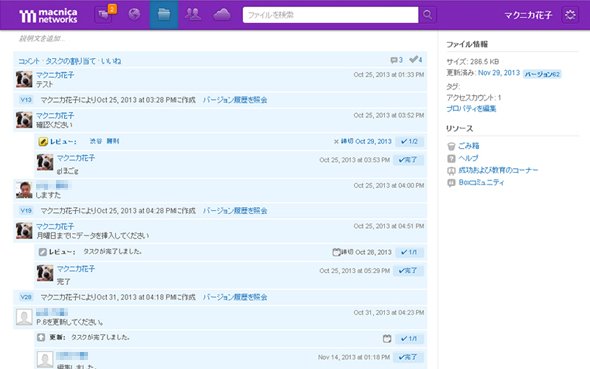Open the ごみ箱 trash resource
The image size is (590, 369).
[x=468, y=146]
